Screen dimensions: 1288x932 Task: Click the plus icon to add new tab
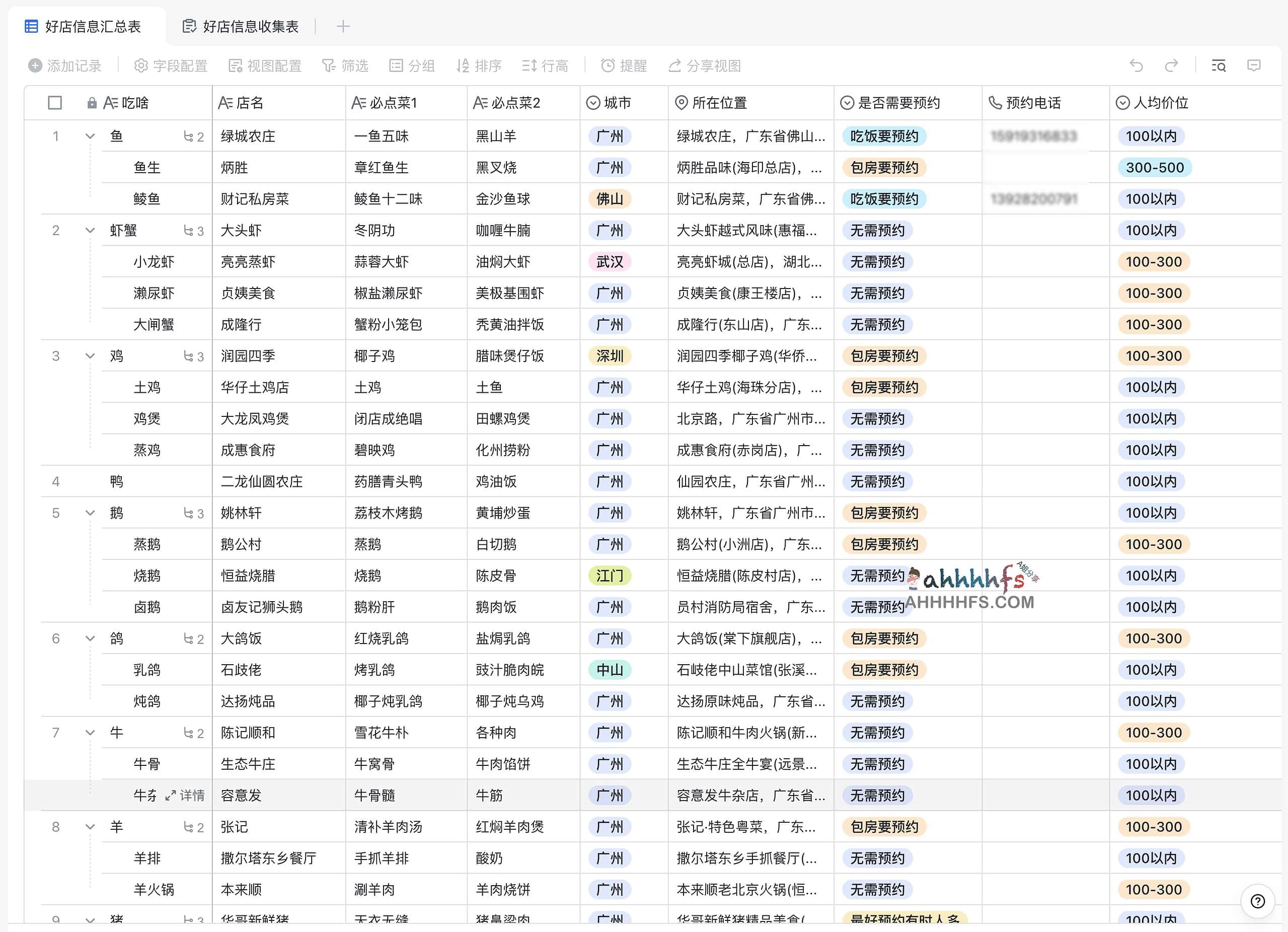pos(343,27)
